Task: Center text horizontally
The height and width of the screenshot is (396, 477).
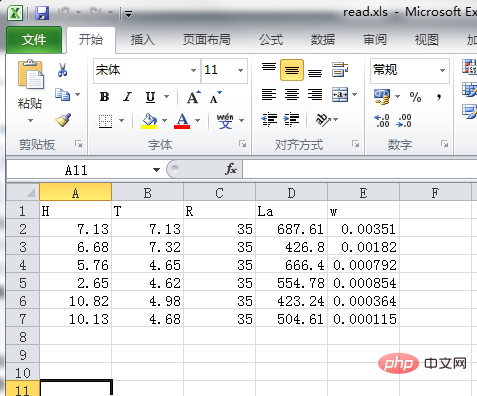Action: pyautogui.click(x=292, y=95)
